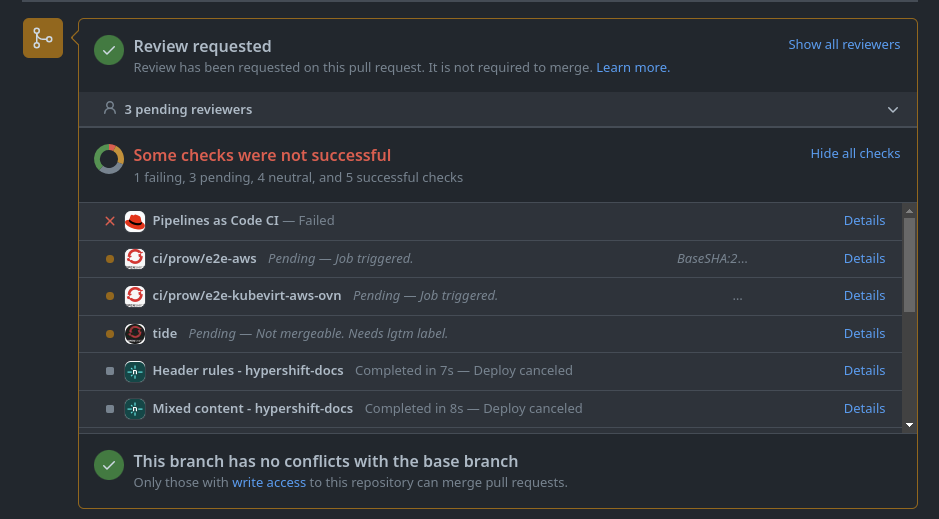Click the Header rules Netlify avatar

pyautogui.click(x=135, y=371)
